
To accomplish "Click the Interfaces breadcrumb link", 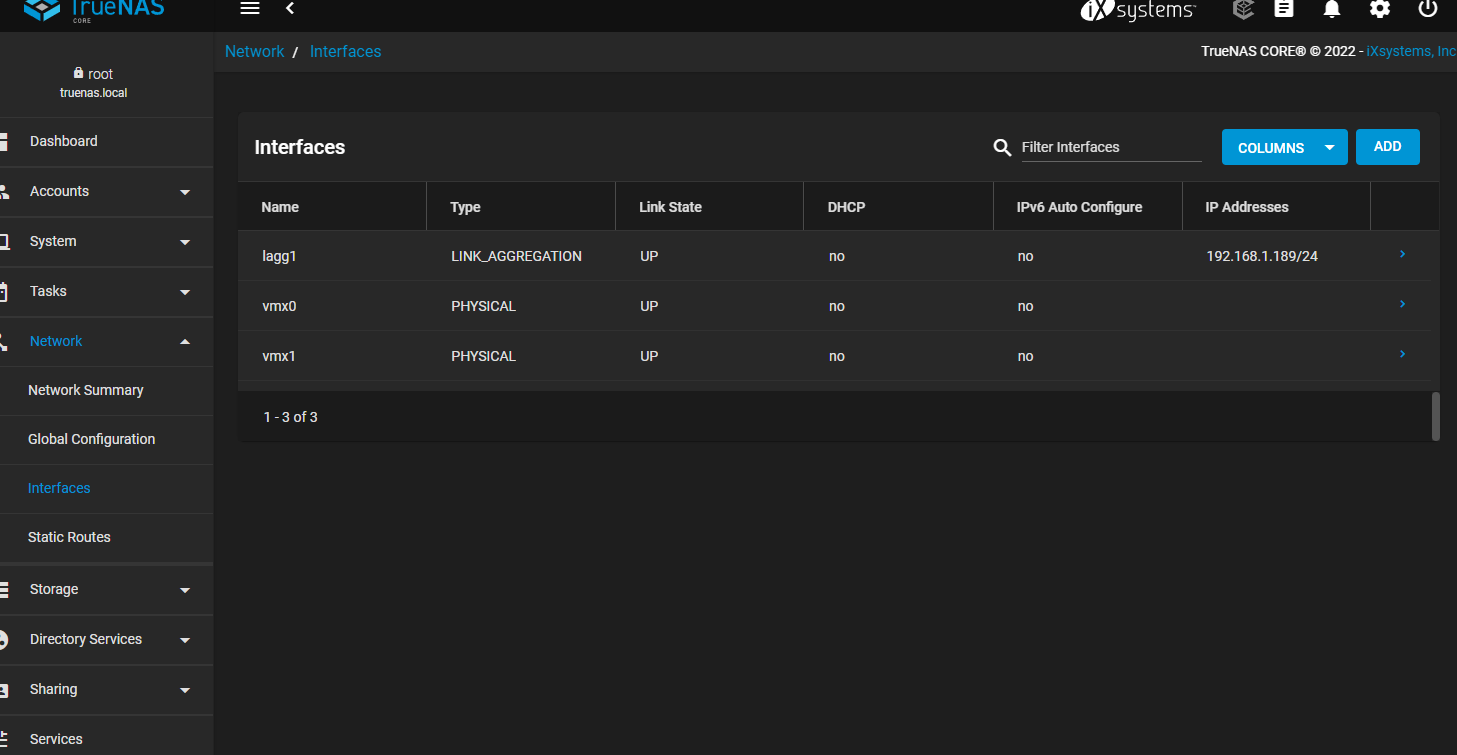I will [x=345, y=51].
